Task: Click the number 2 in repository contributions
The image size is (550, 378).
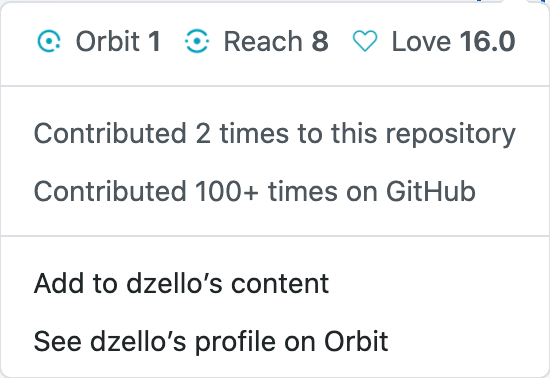Action: pos(203,134)
